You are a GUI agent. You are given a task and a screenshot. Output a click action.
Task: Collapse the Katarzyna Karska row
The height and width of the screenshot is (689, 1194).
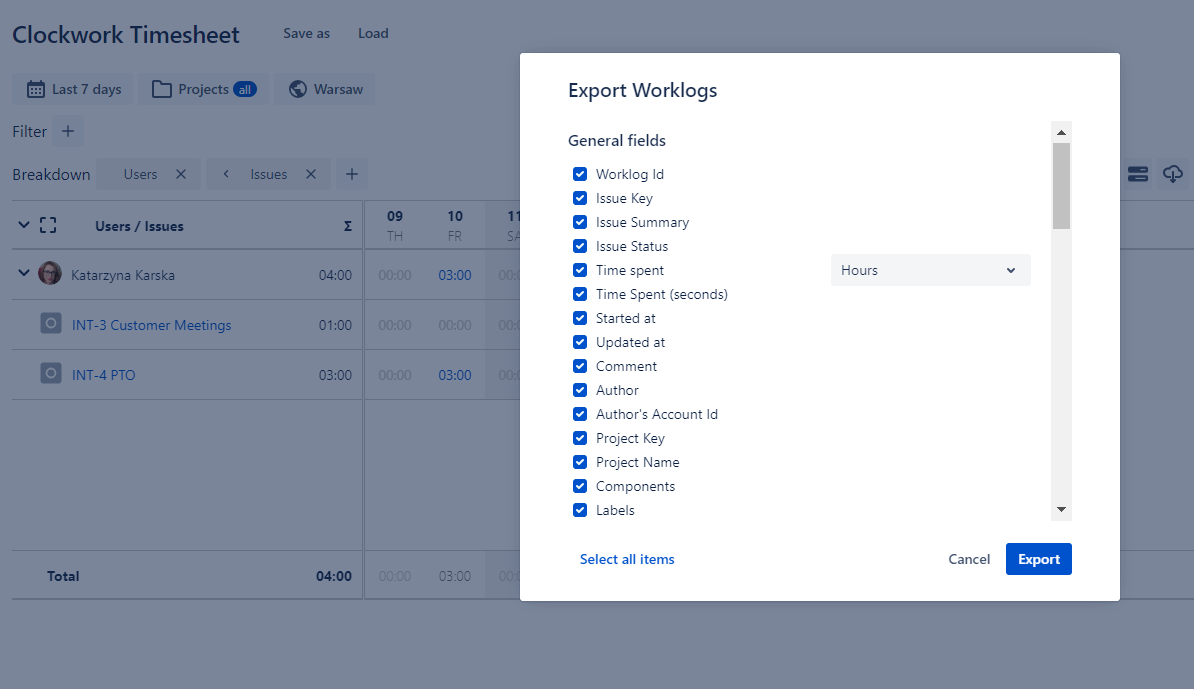click(x=22, y=274)
